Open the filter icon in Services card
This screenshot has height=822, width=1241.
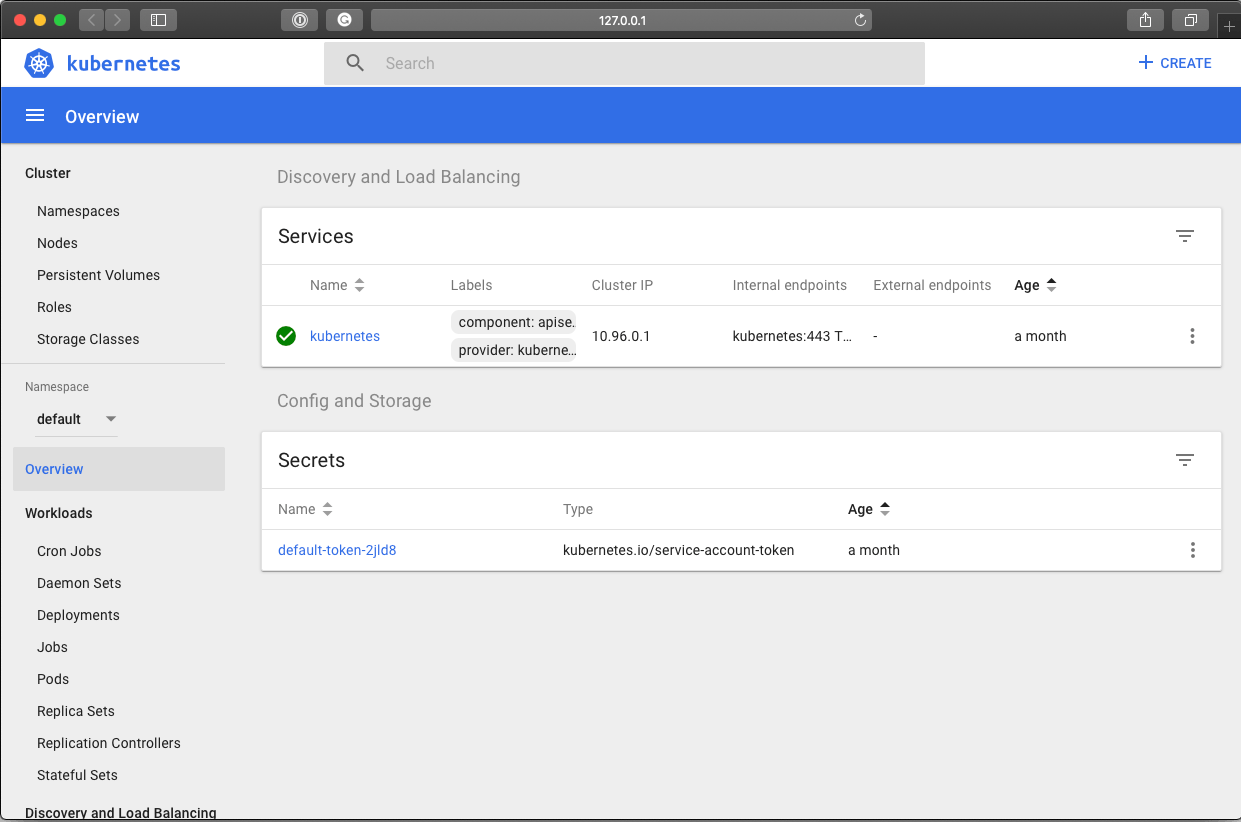1185,236
